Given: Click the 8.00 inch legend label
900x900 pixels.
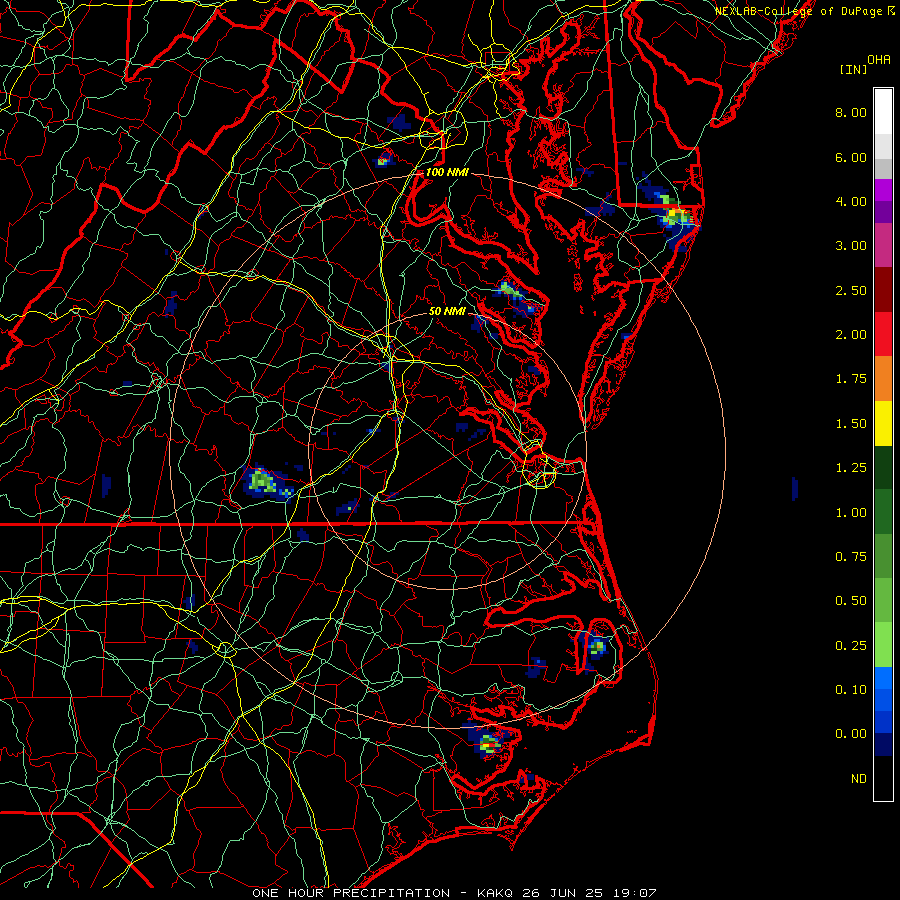Looking at the screenshot, I should tap(851, 112).
